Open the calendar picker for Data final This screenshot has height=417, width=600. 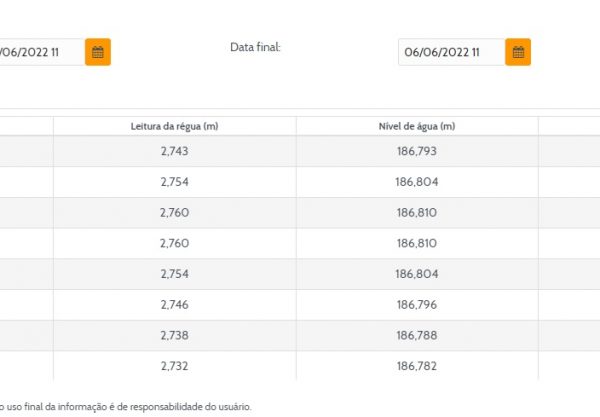(518, 52)
